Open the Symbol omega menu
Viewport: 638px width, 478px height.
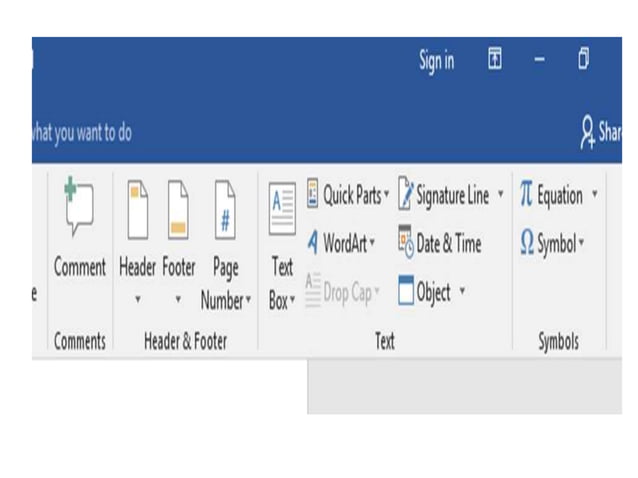pyautogui.click(x=552, y=243)
